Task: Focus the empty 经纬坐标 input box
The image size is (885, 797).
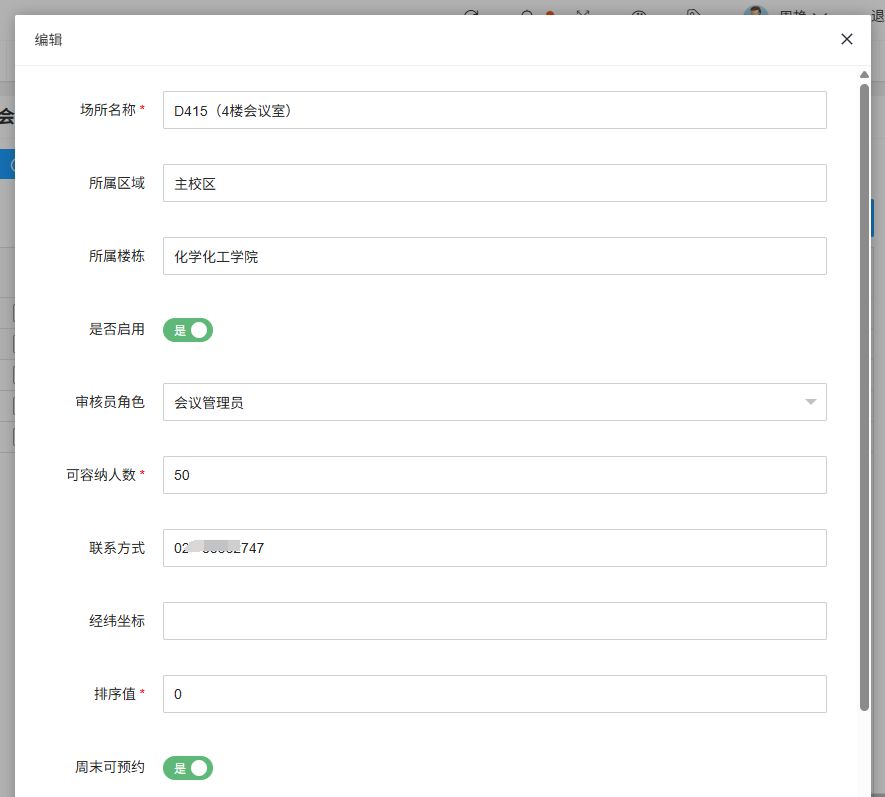Action: [x=494, y=621]
